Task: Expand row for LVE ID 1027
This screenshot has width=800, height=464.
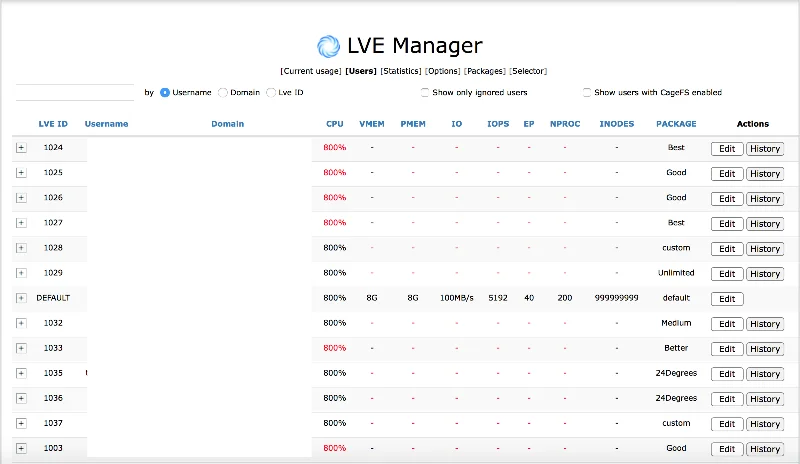Action: (x=21, y=223)
